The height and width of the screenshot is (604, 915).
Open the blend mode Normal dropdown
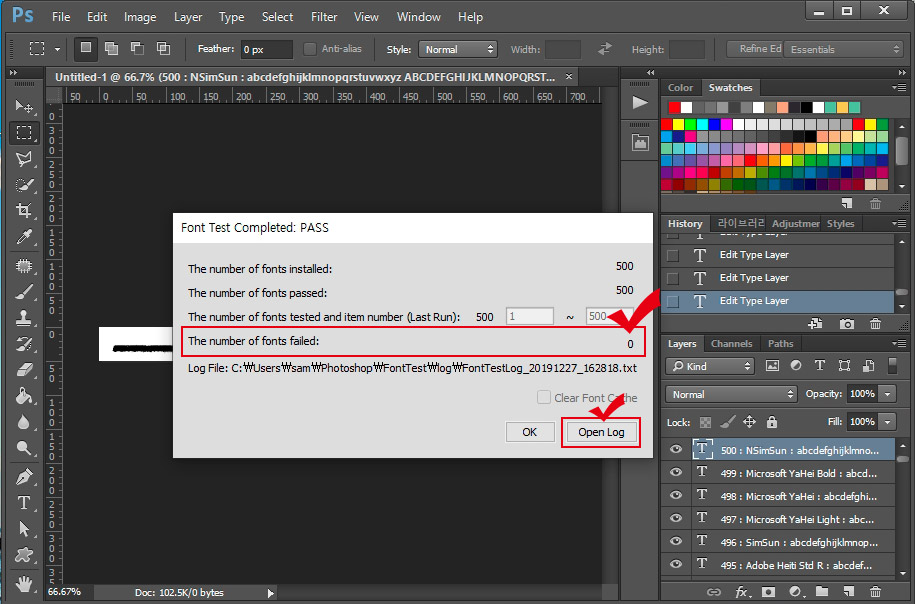[731, 394]
